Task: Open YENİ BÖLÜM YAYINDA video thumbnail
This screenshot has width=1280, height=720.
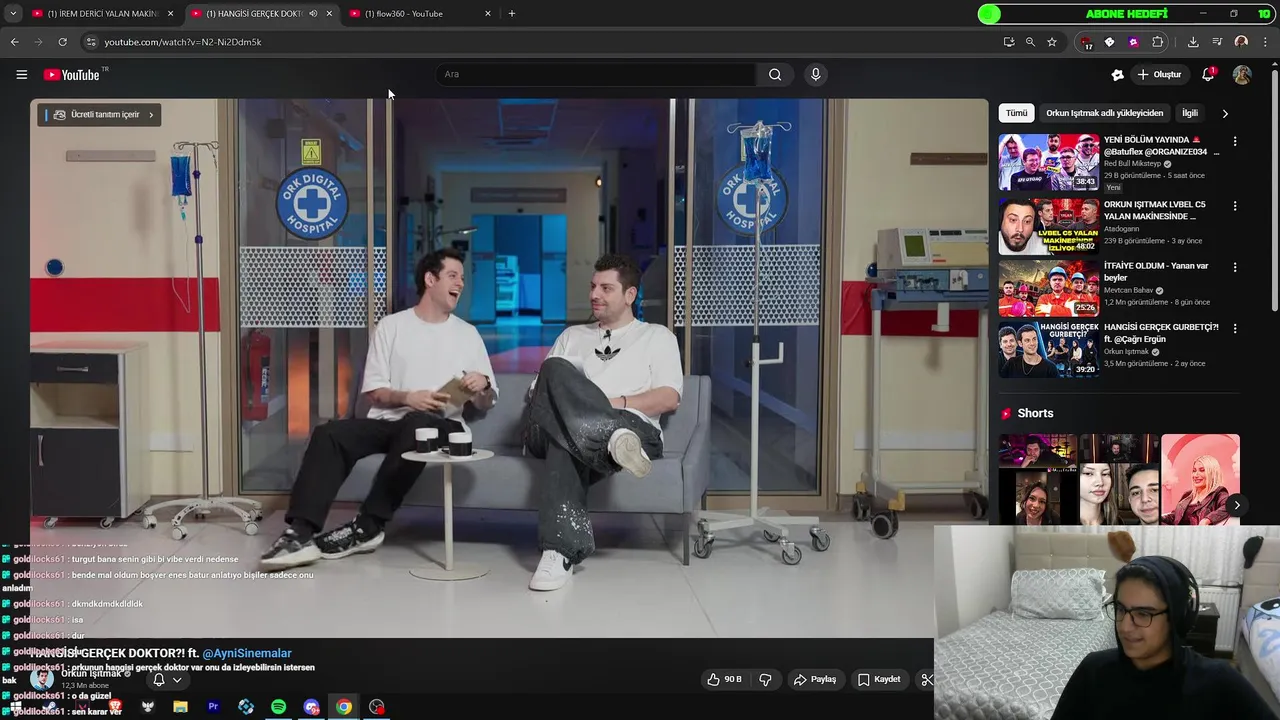Action: pyautogui.click(x=1048, y=162)
